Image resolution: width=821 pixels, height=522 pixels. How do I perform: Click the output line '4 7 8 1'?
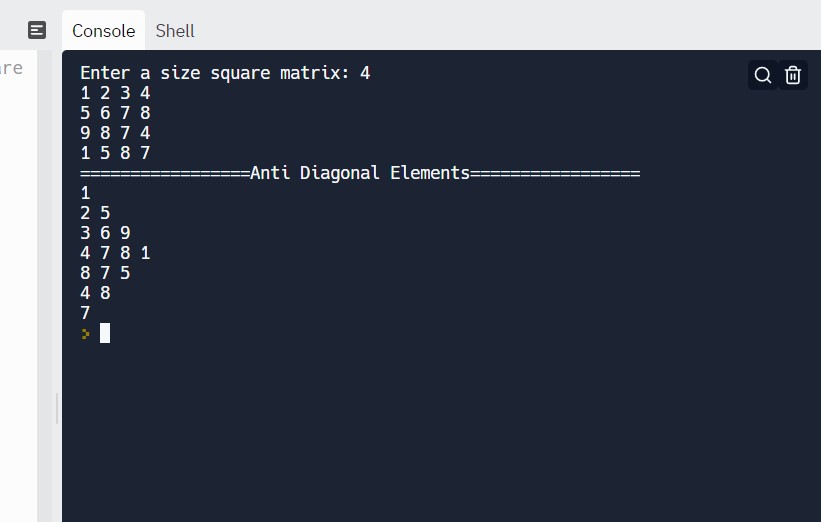[115, 253]
